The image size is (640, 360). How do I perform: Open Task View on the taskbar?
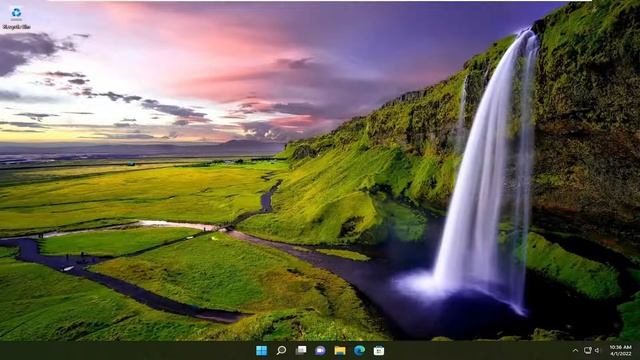tap(301, 350)
